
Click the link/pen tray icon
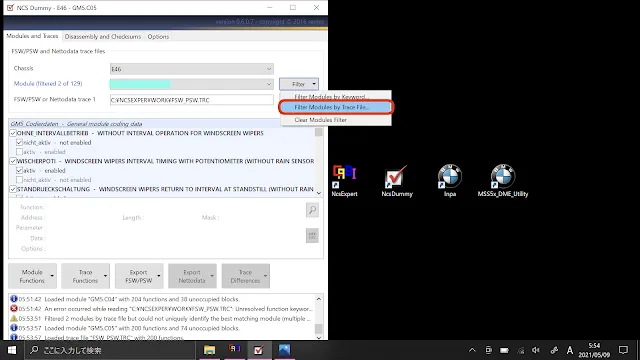tap(554, 350)
